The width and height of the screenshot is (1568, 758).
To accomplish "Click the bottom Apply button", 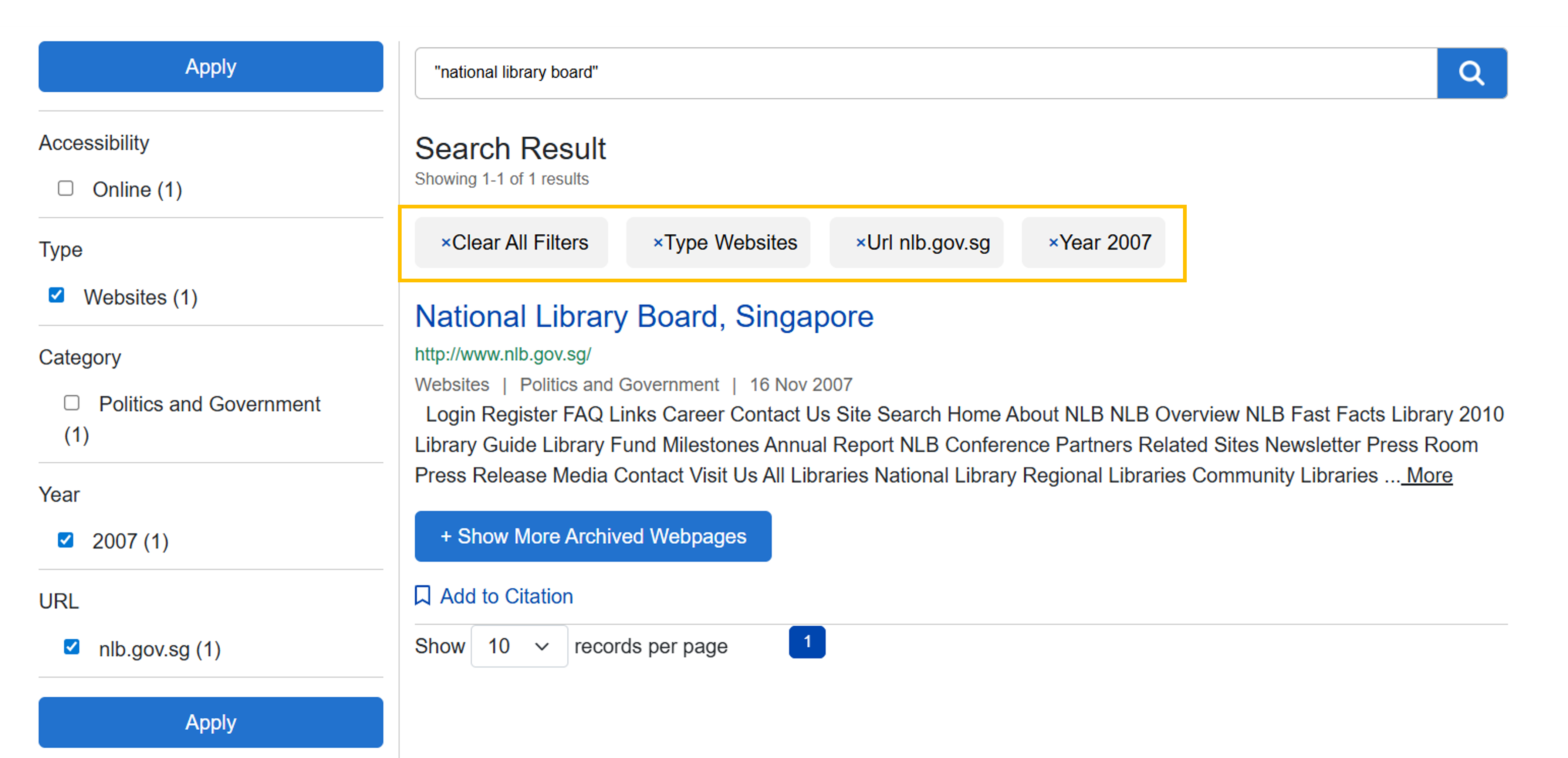I will pyautogui.click(x=211, y=722).
